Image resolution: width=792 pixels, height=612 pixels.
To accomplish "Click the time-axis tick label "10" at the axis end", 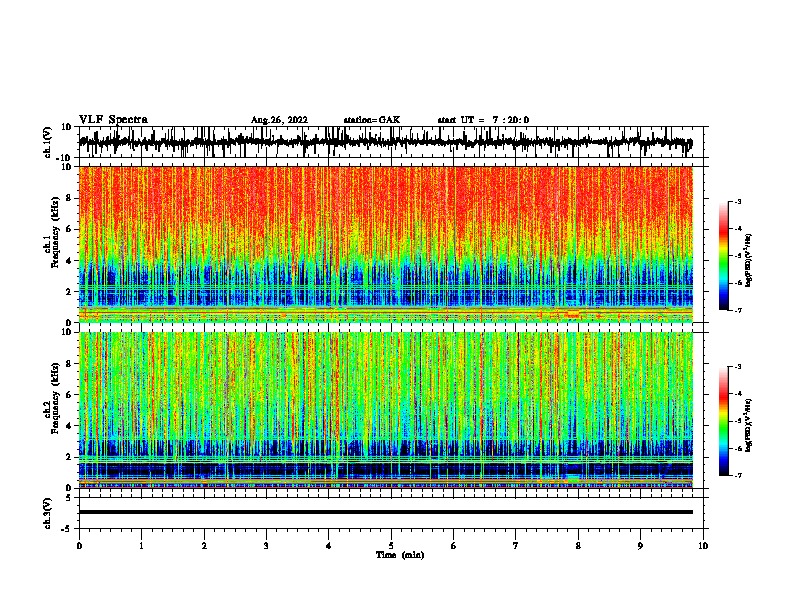I will click(703, 546).
